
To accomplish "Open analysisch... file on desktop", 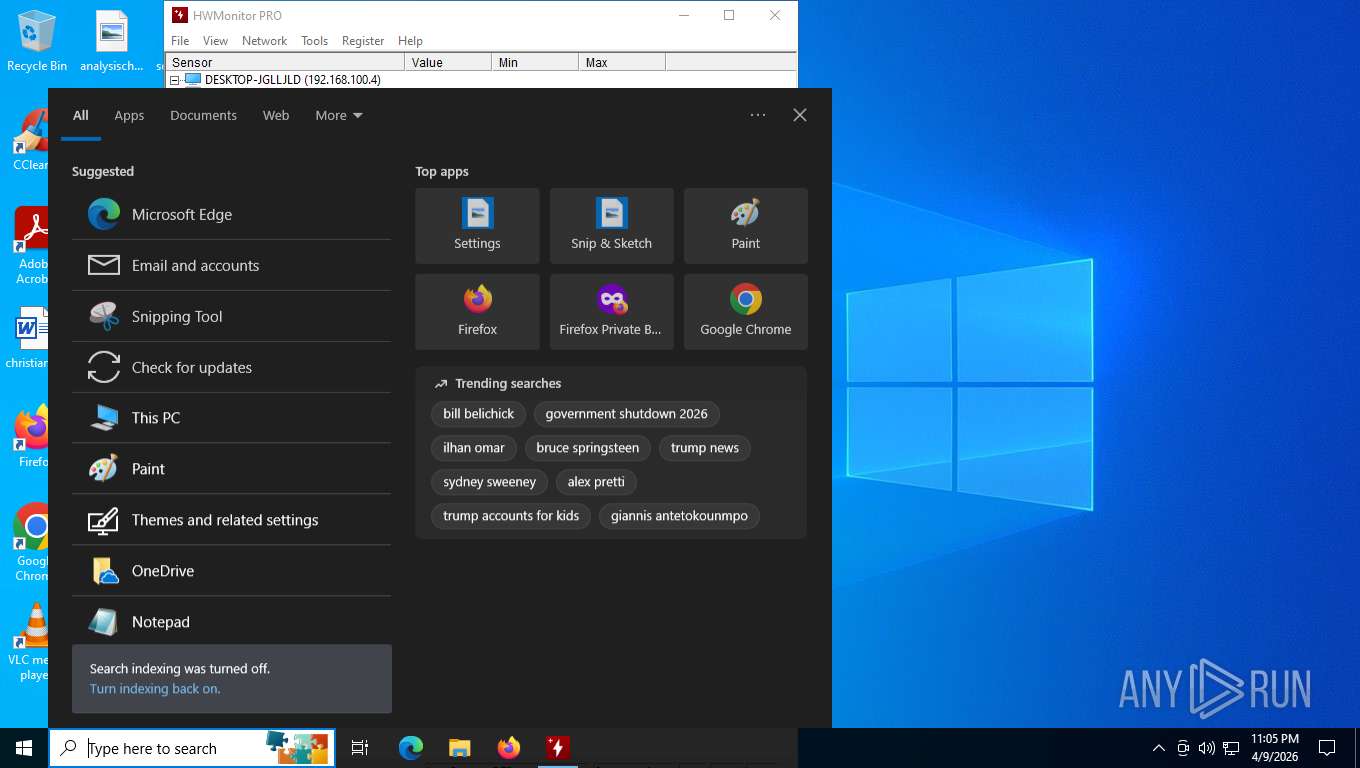I will tap(112, 41).
